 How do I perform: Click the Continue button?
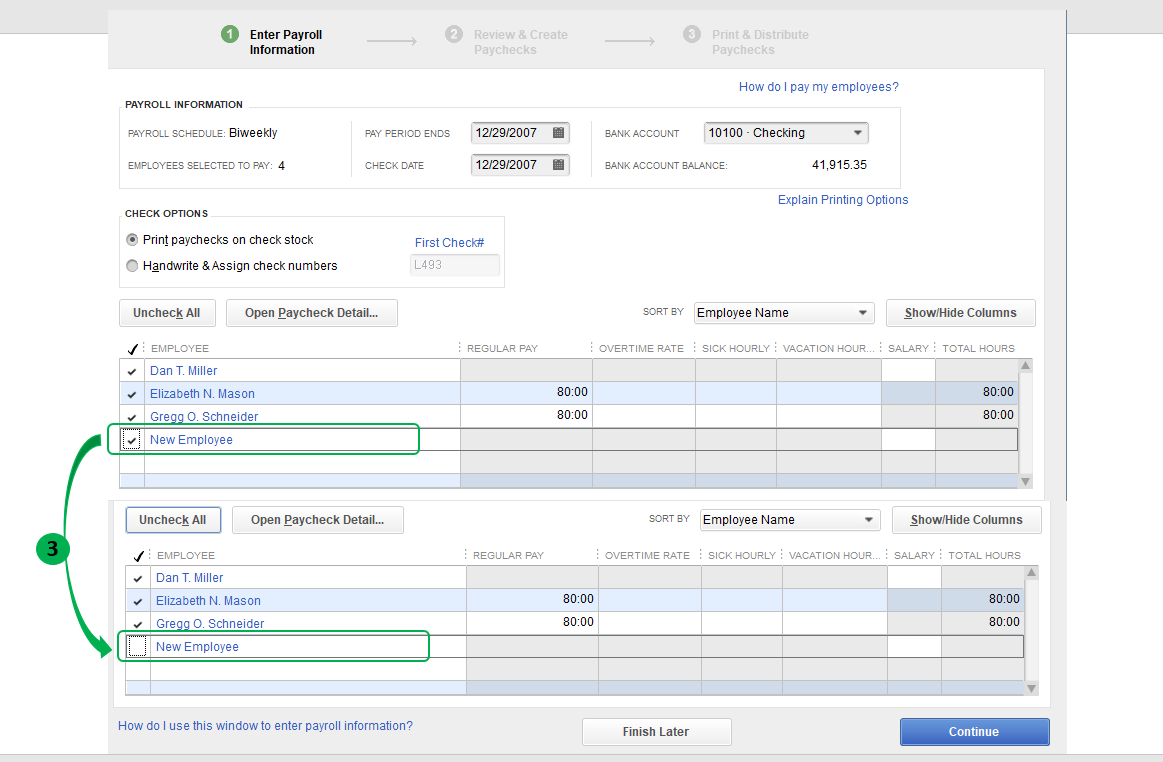click(973, 731)
